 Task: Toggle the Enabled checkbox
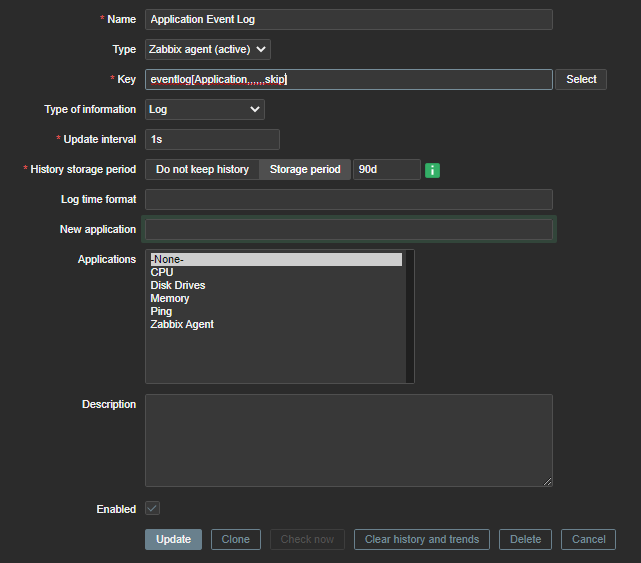152,509
